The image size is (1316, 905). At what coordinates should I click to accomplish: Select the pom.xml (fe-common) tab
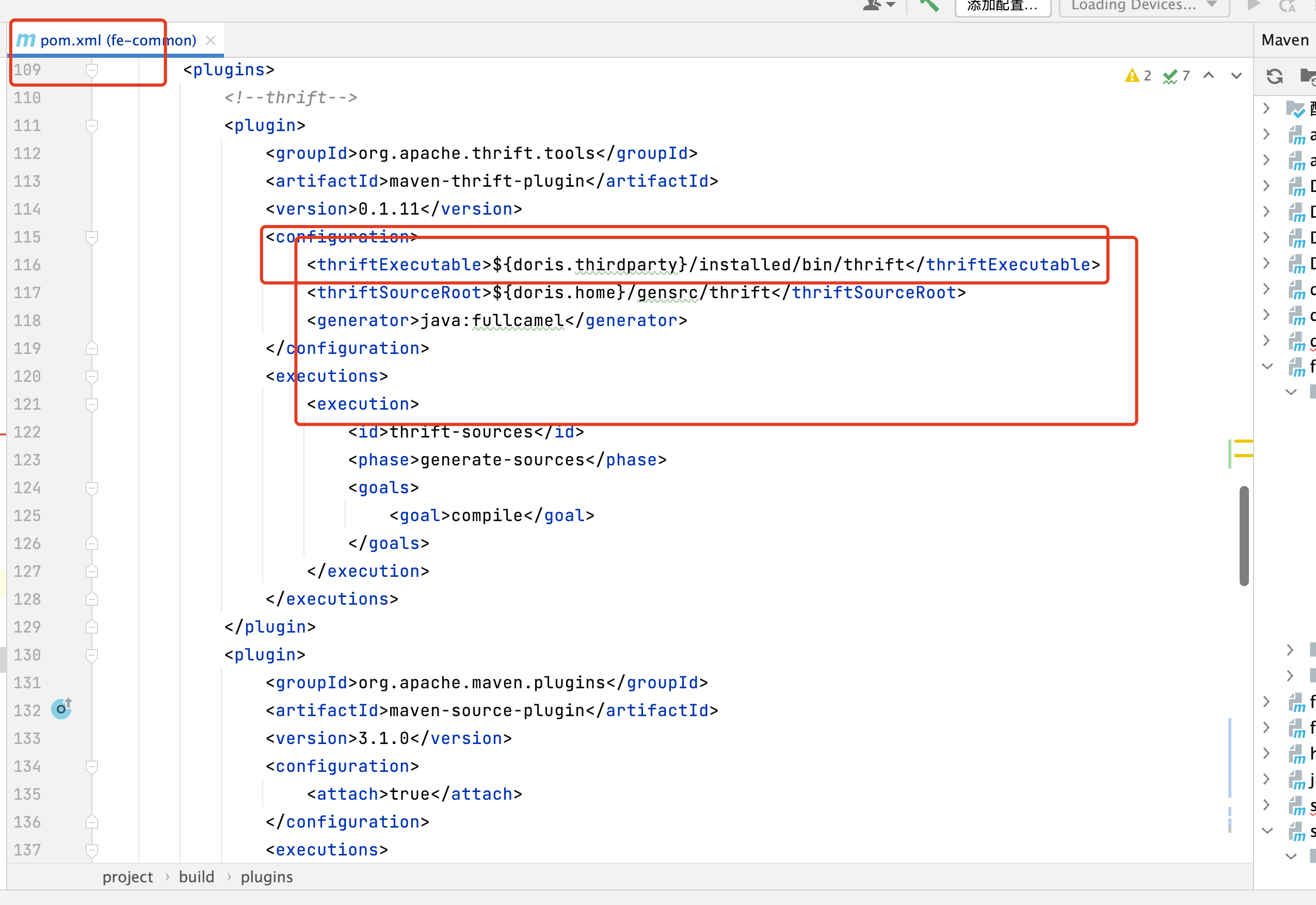pyautogui.click(x=117, y=40)
